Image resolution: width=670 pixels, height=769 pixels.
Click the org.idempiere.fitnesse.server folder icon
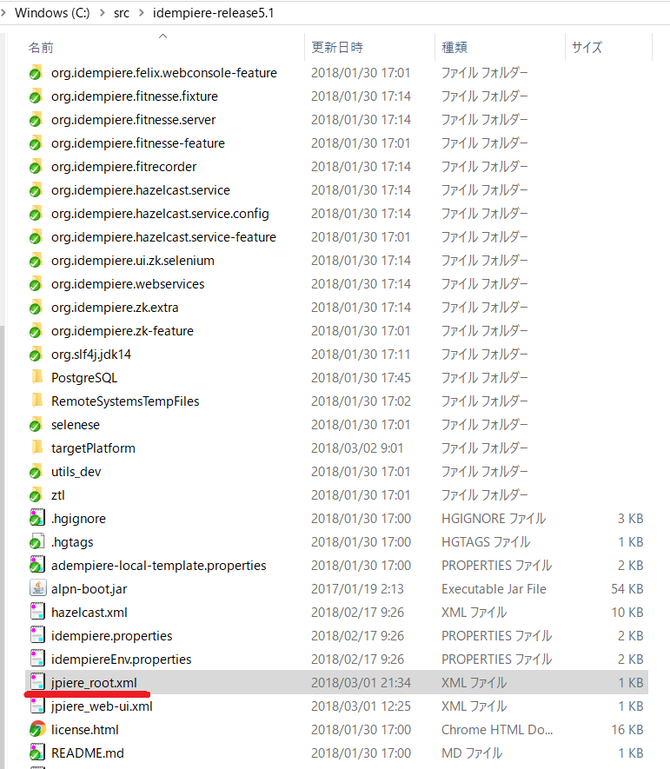coord(36,120)
